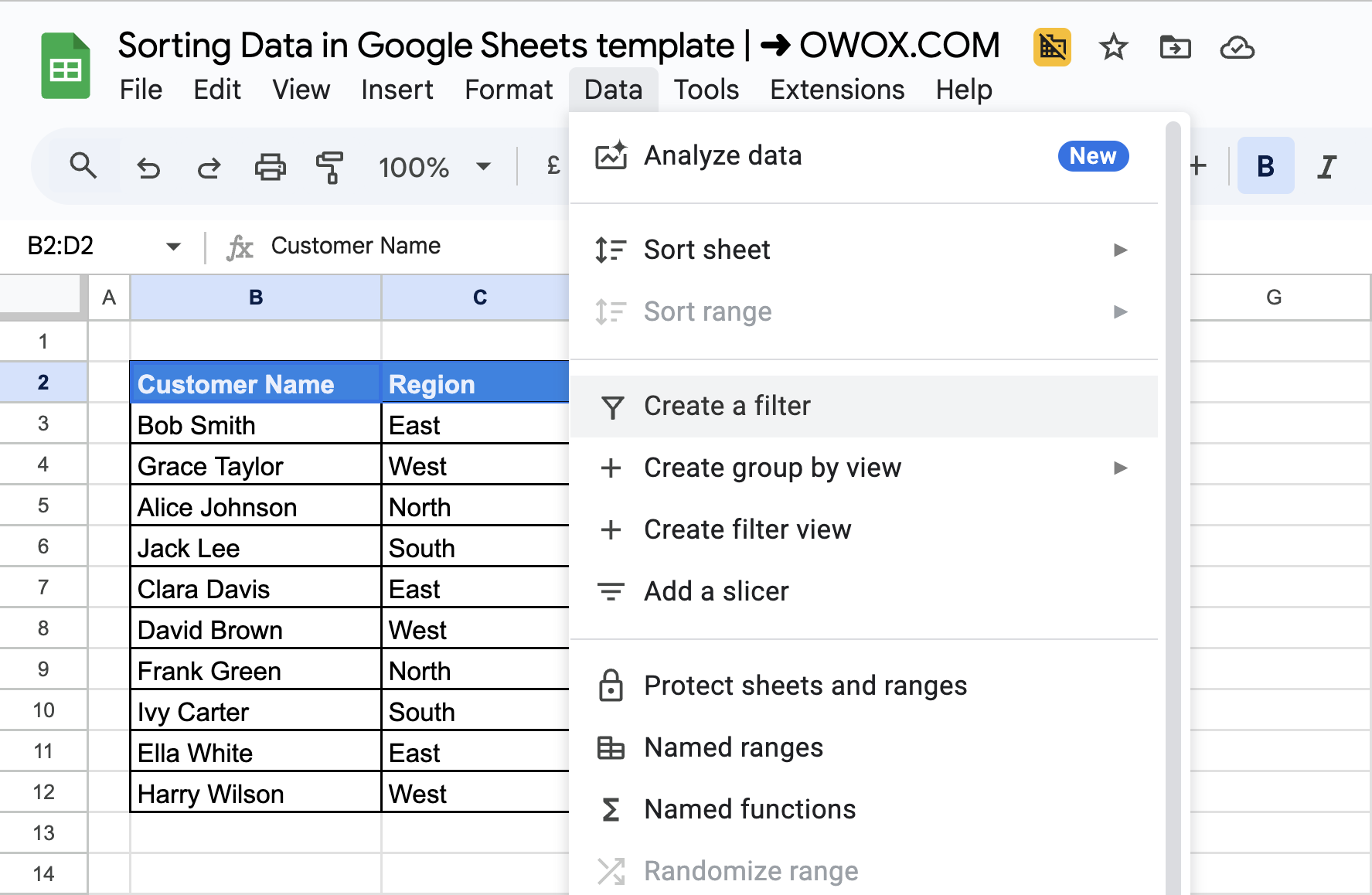Select Protect sheets and ranges

(x=863, y=686)
